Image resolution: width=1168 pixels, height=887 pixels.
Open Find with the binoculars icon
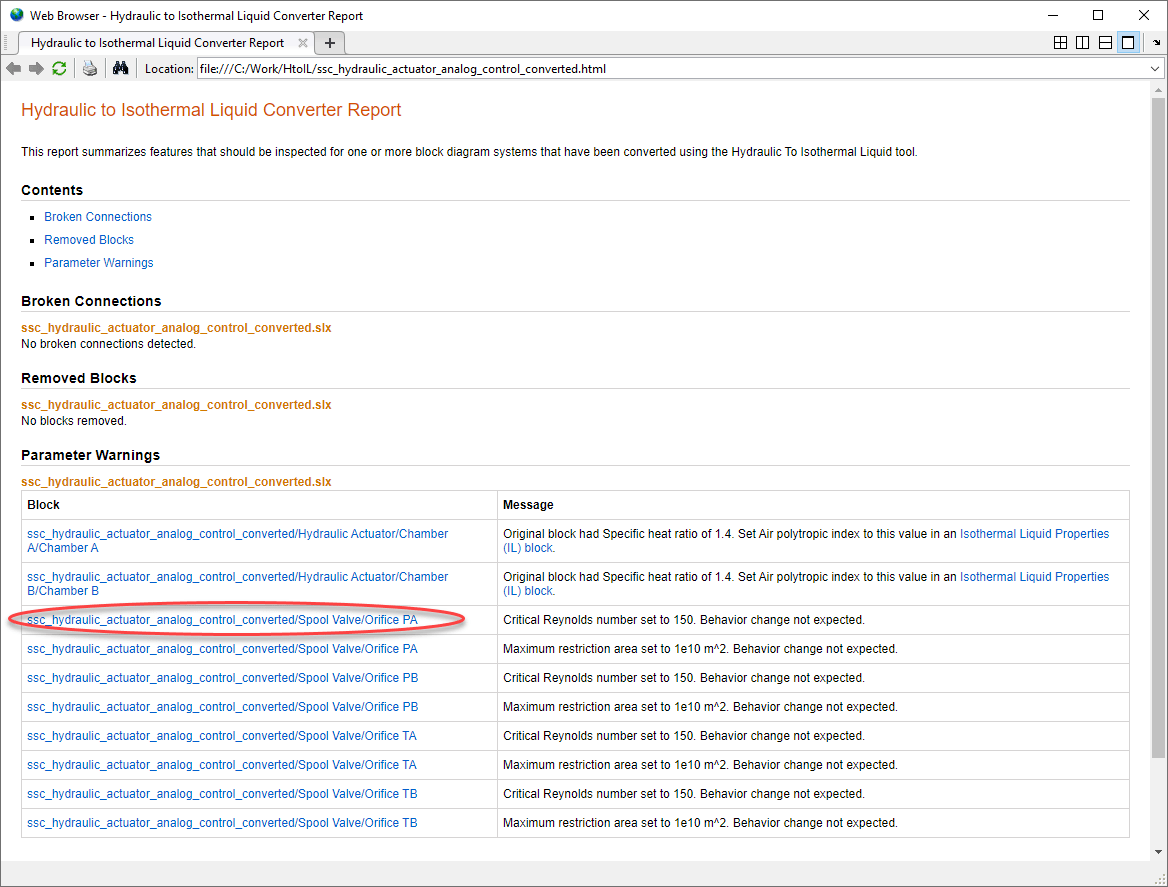121,69
